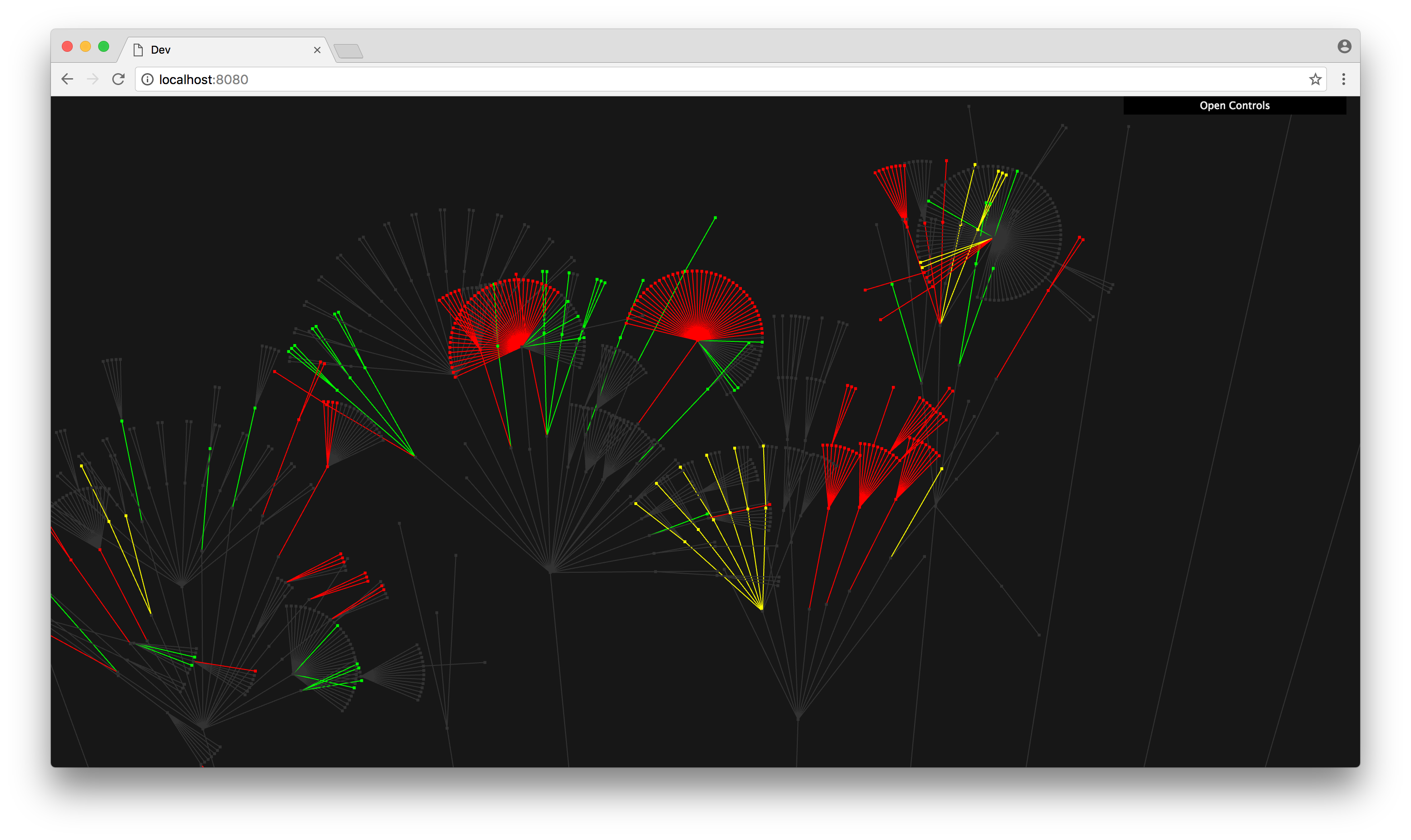Maximize the window with the green button

(x=104, y=46)
